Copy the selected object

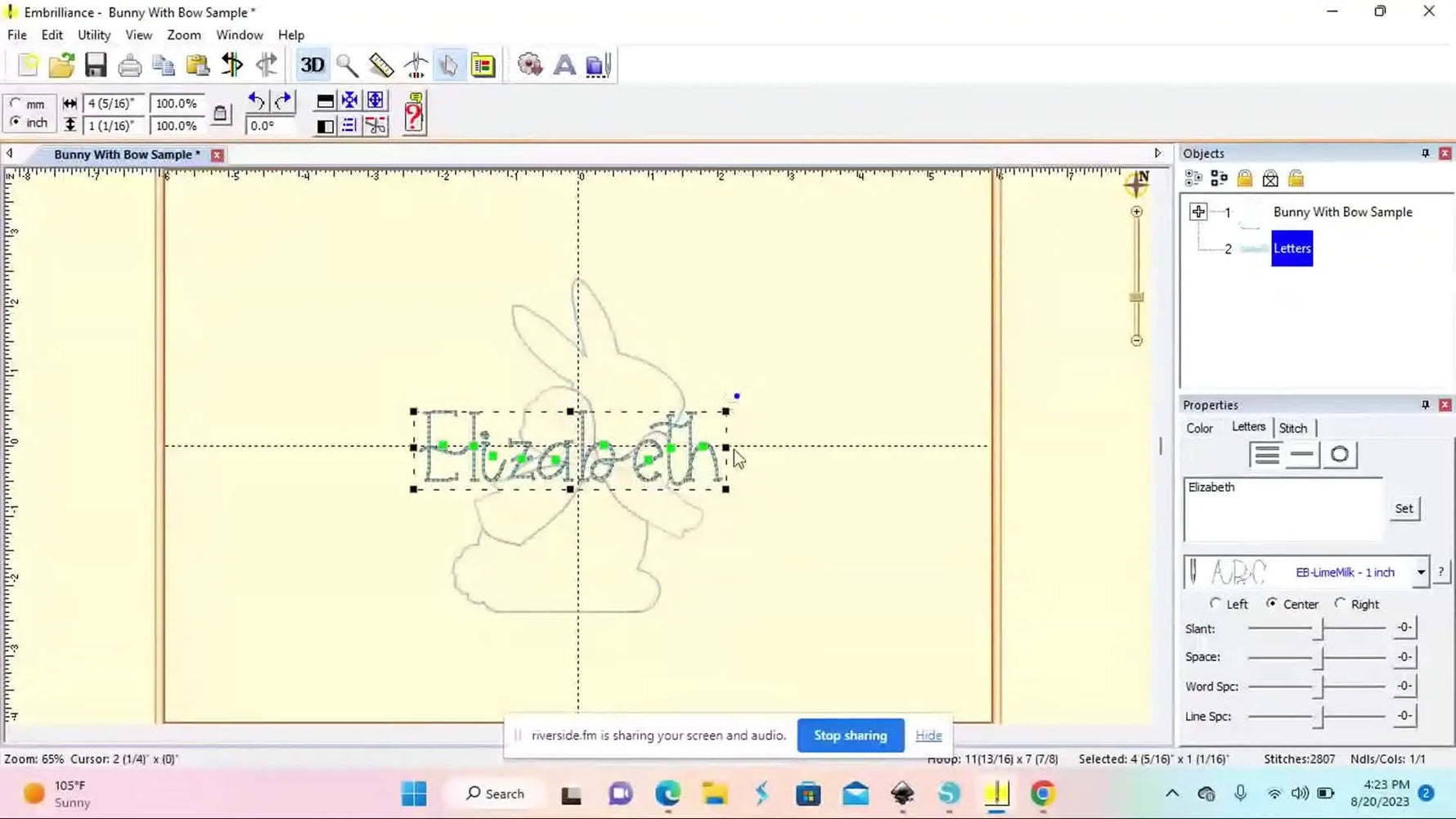click(x=164, y=65)
